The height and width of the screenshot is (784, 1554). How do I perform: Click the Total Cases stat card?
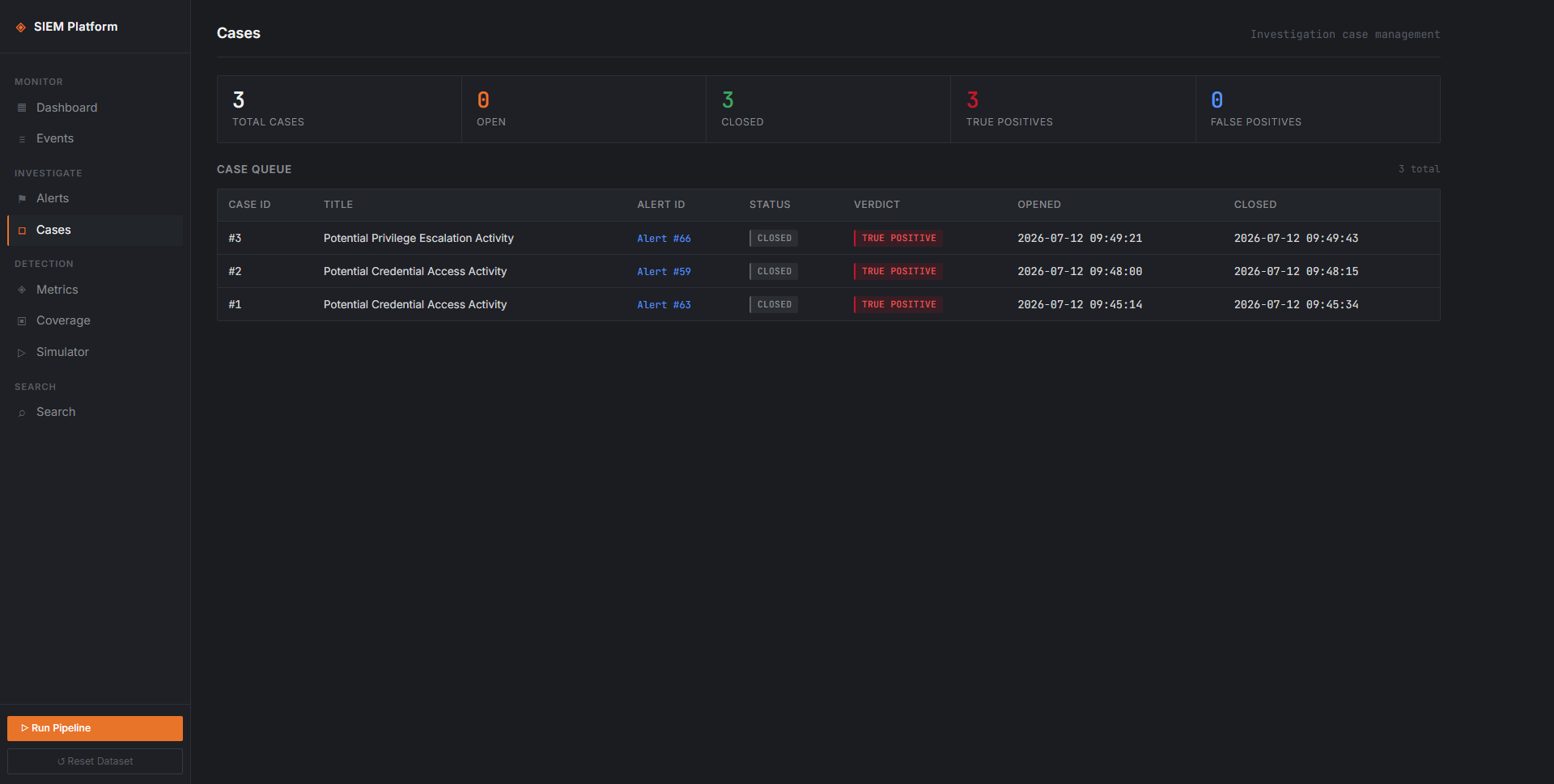point(339,109)
